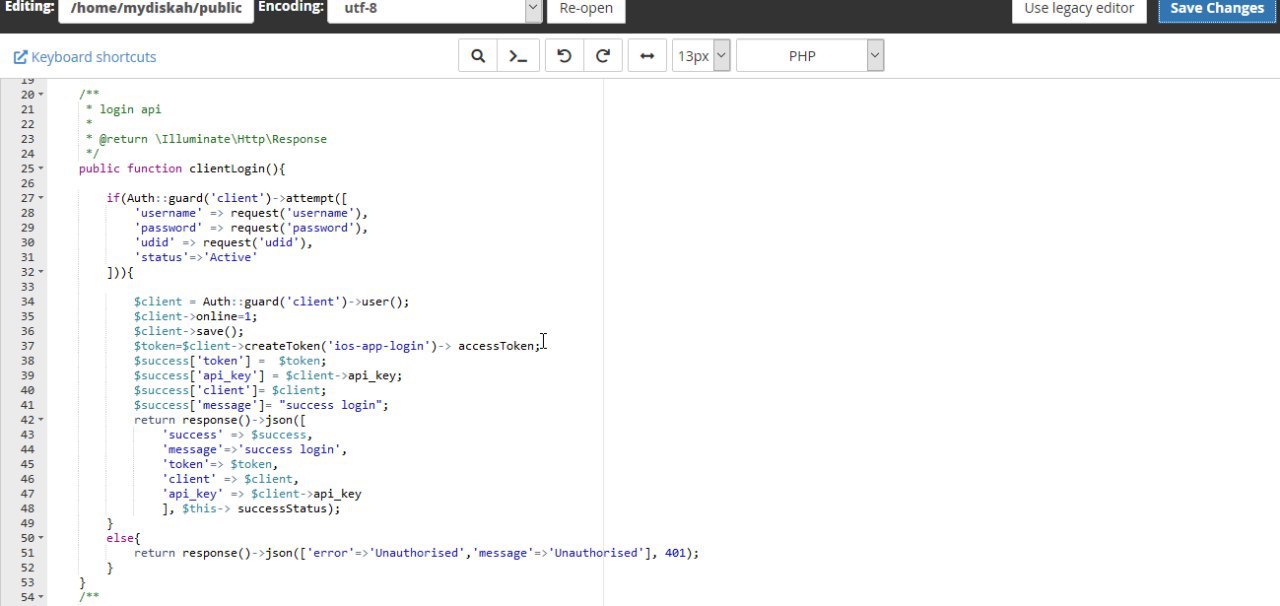Click the go-to-line terminal icon
The width and height of the screenshot is (1280, 606).
pyautogui.click(x=518, y=56)
